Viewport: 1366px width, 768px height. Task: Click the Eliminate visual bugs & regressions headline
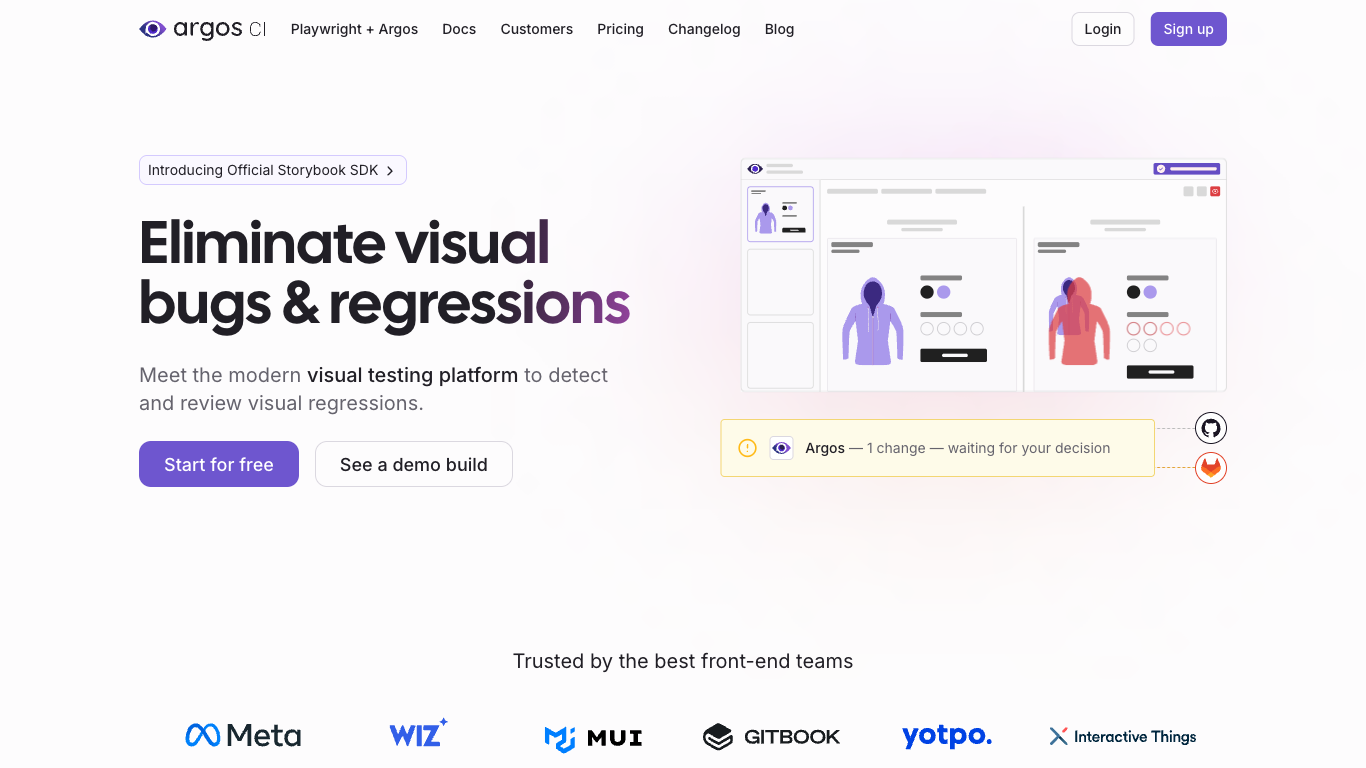385,272
